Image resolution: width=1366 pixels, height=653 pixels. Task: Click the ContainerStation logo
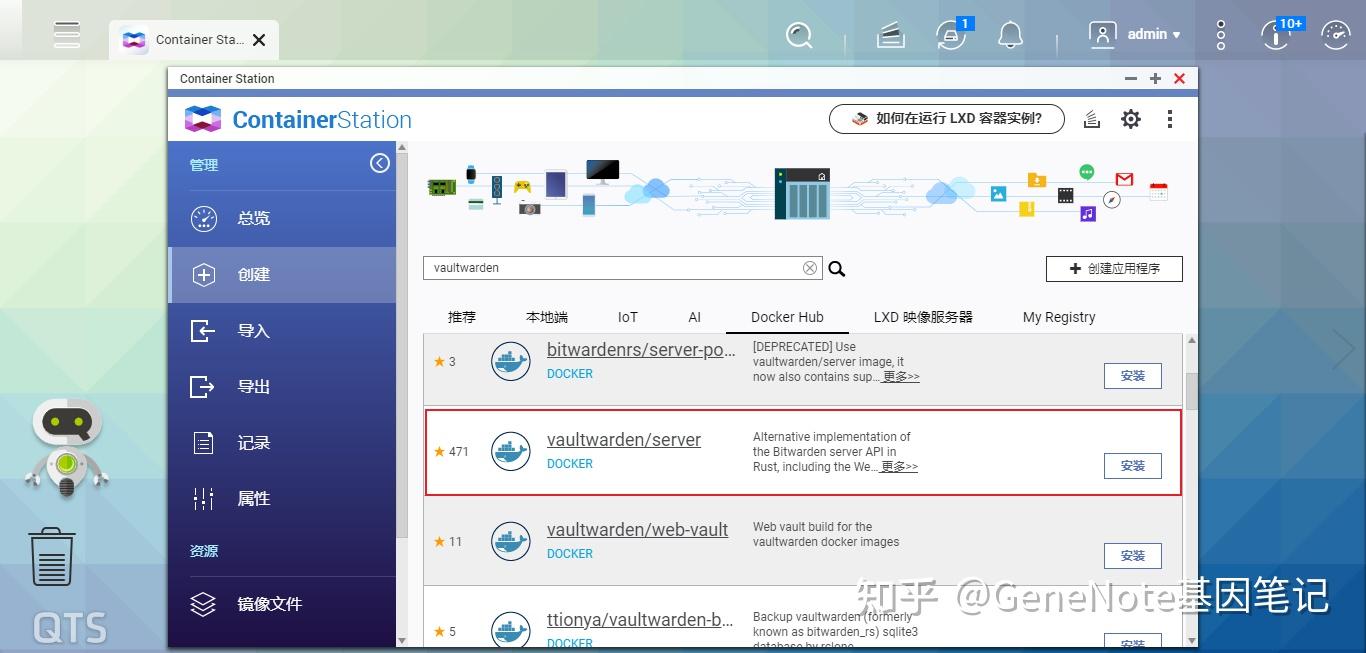[x=298, y=119]
